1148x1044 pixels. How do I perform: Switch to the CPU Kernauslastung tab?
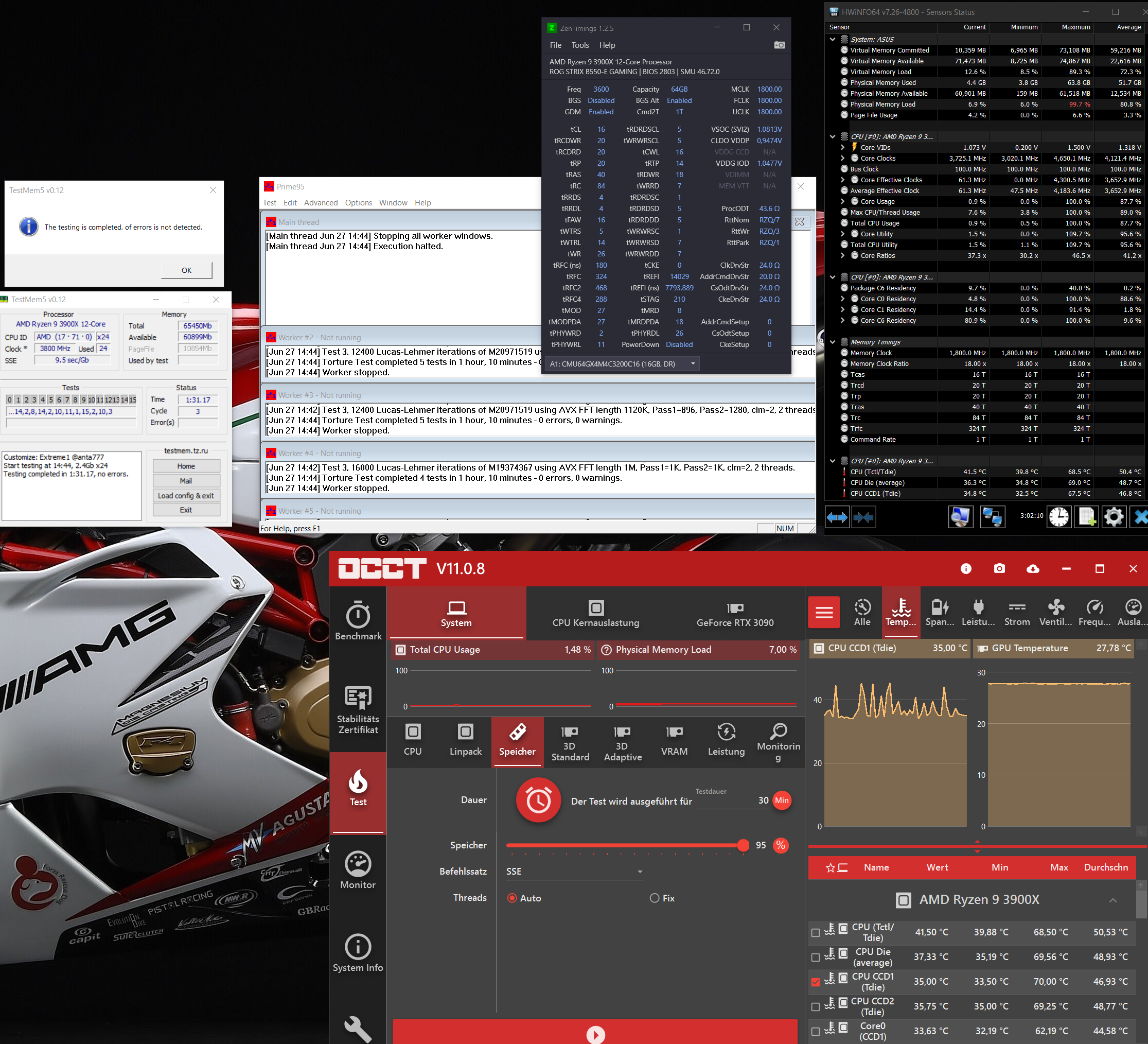[x=596, y=614]
